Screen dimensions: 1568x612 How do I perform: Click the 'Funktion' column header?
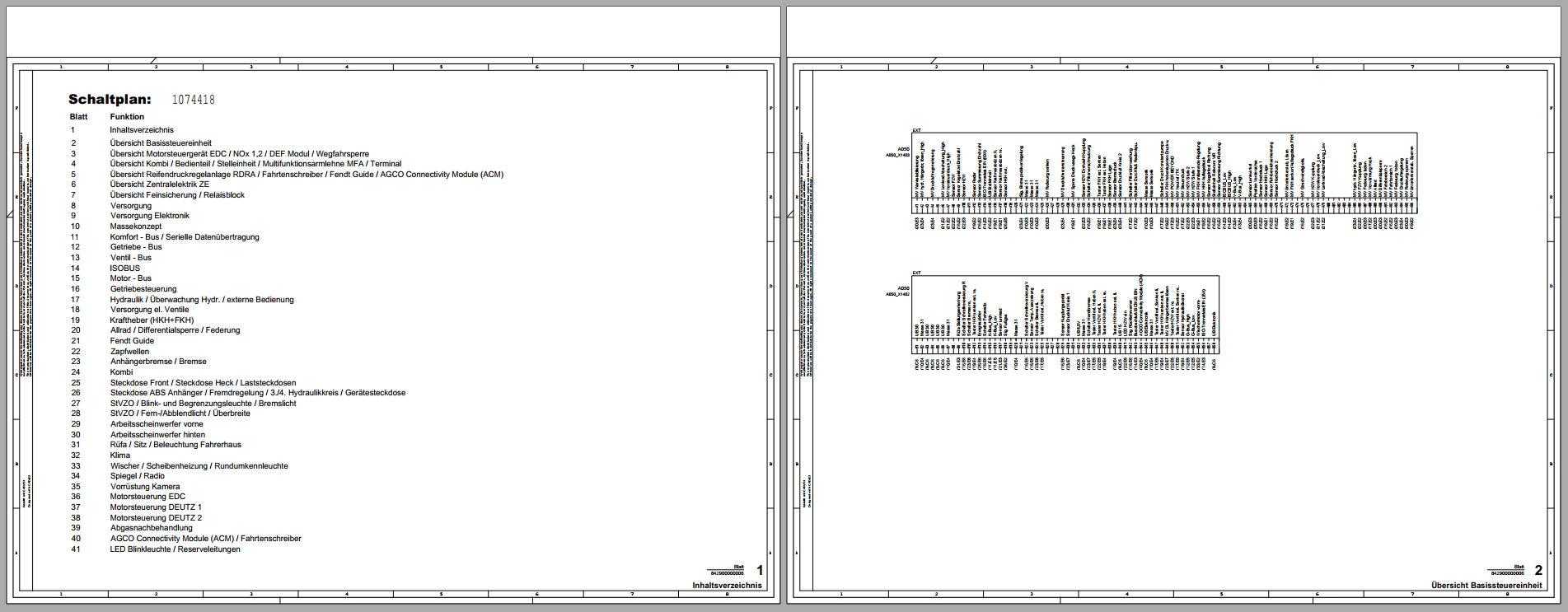[x=127, y=117]
